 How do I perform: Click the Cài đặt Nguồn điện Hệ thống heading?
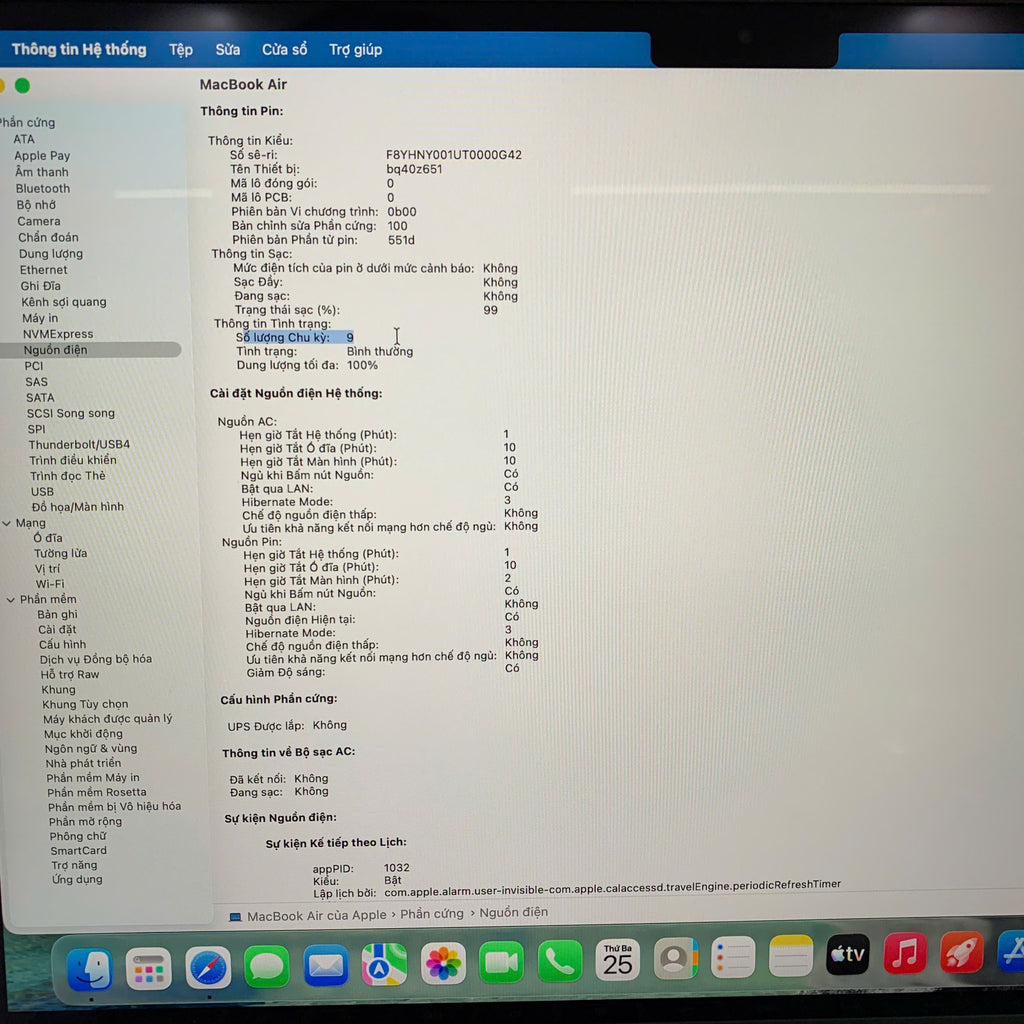coord(296,393)
